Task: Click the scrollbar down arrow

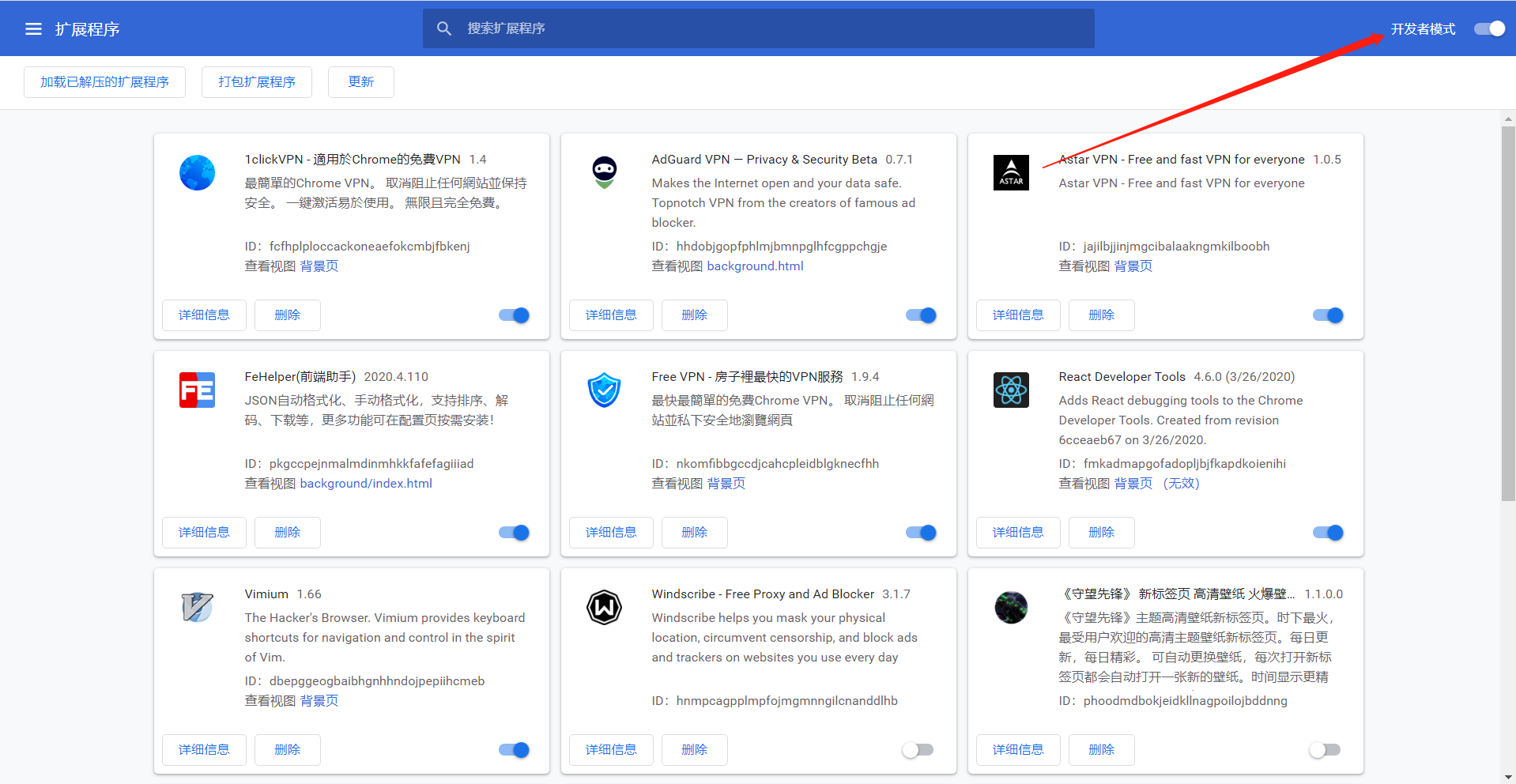Action: (1508, 777)
